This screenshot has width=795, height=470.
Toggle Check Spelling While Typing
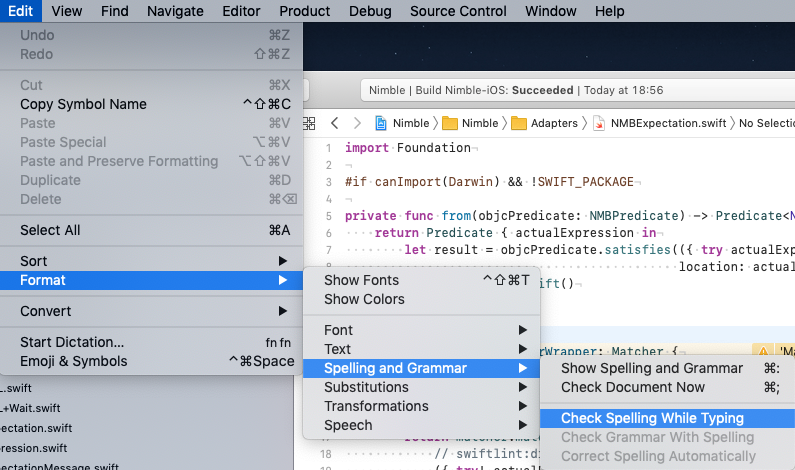point(652,418)
